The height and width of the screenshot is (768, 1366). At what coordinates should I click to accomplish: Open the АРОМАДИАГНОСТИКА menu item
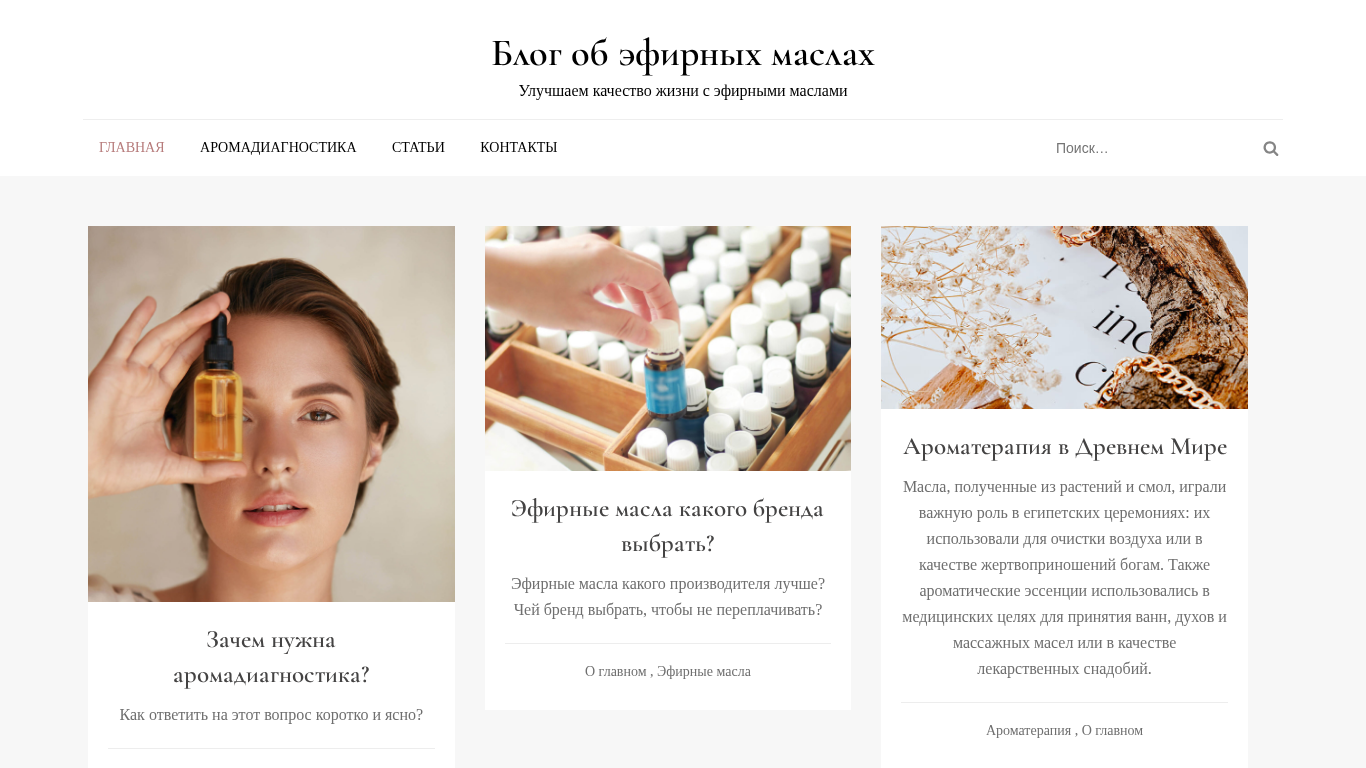pyautogui.click(x=278, y=147)
